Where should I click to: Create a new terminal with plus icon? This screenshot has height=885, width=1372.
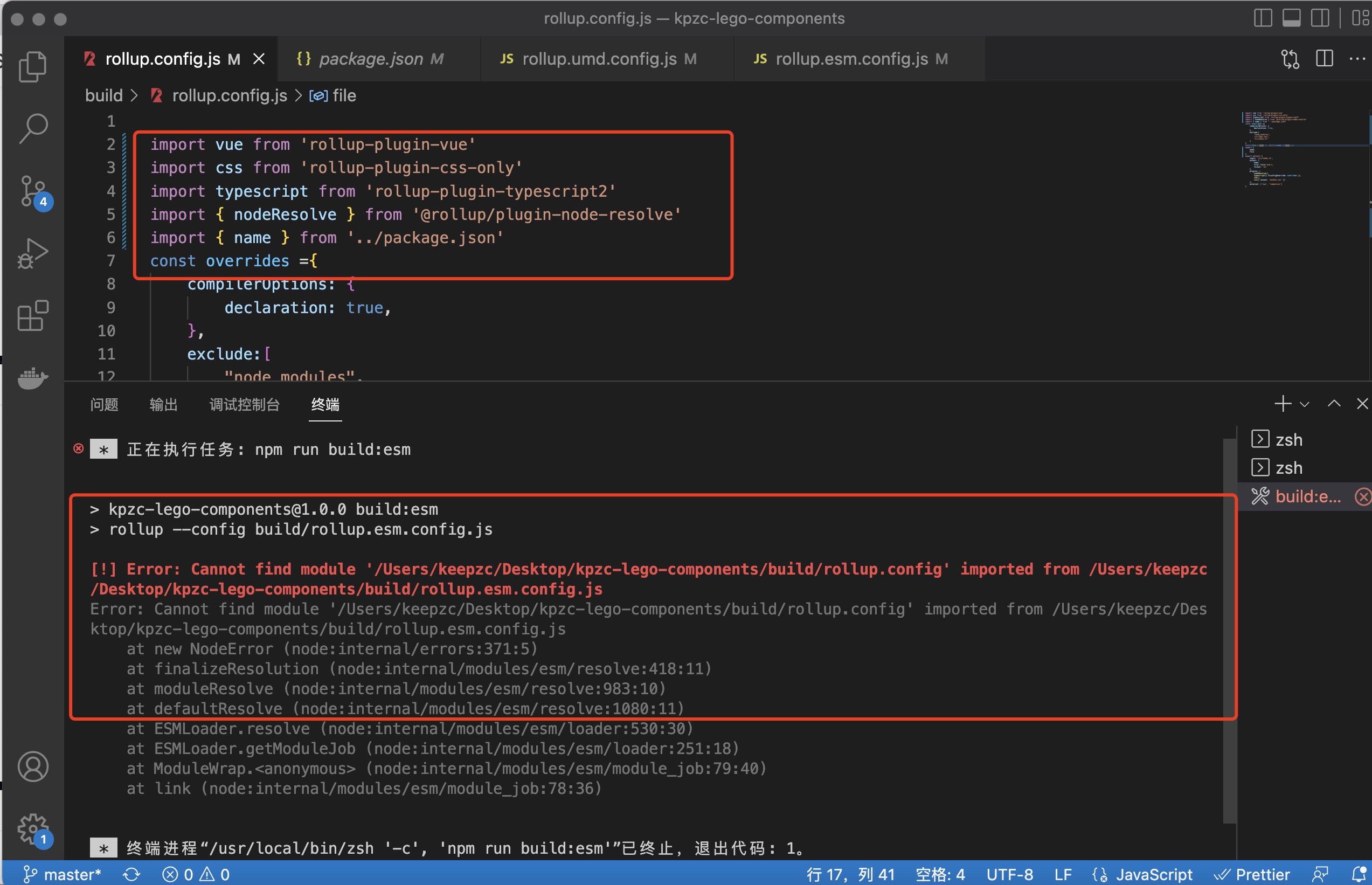1283,403
